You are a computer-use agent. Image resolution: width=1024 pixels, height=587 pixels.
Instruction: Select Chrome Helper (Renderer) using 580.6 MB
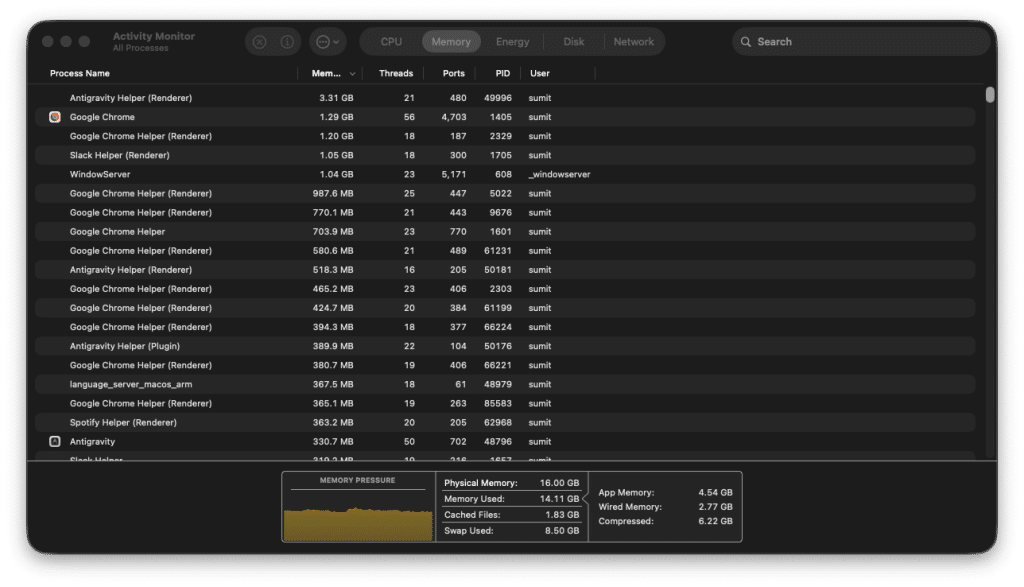click(505, 251)
